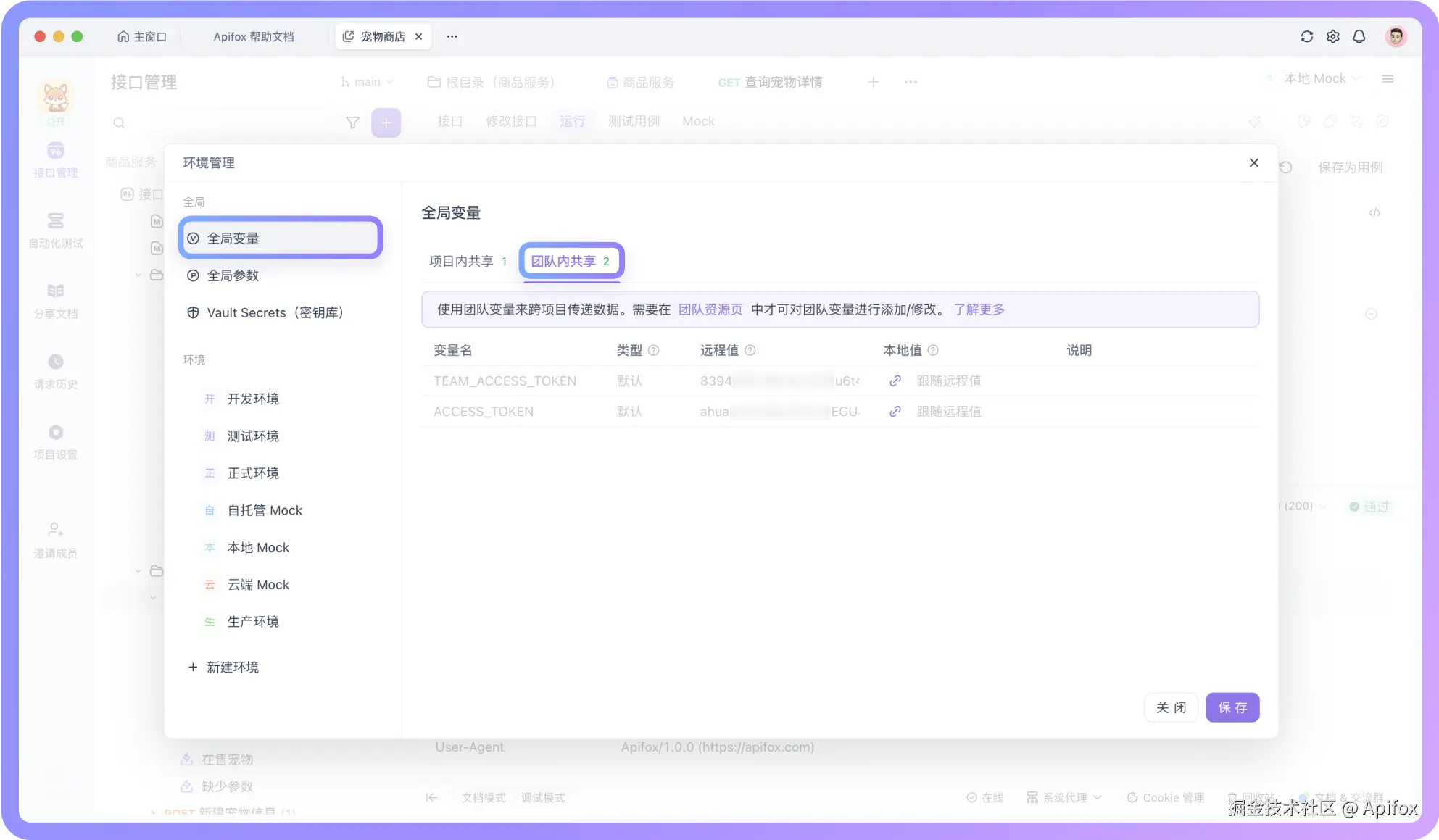This screenshot has width=1439, height=840.
Task: Open notifications bell icon
Action: point(1359,37)
